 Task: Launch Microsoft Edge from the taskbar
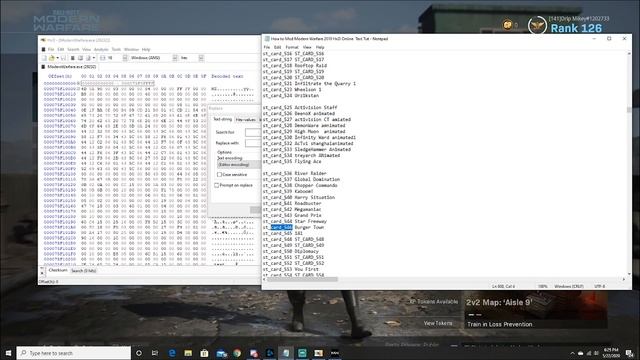pyautogui.click(x=172, y=353)
